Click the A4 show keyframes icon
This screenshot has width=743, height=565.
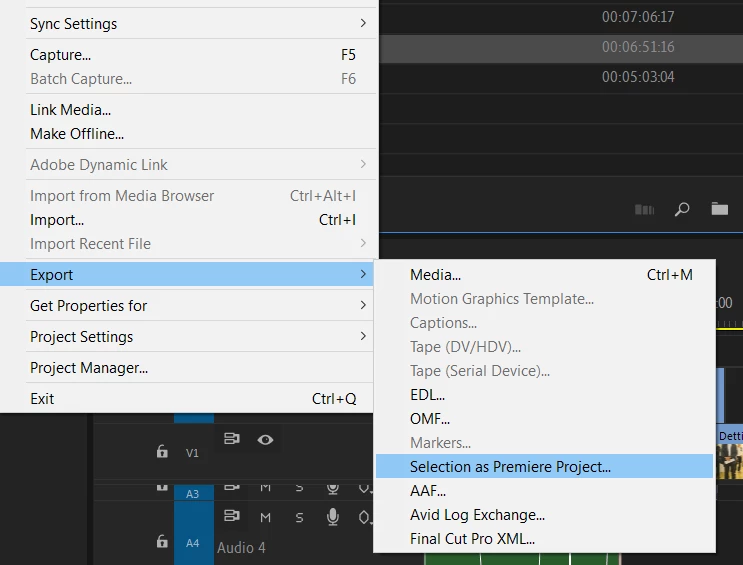click(364, 517)
